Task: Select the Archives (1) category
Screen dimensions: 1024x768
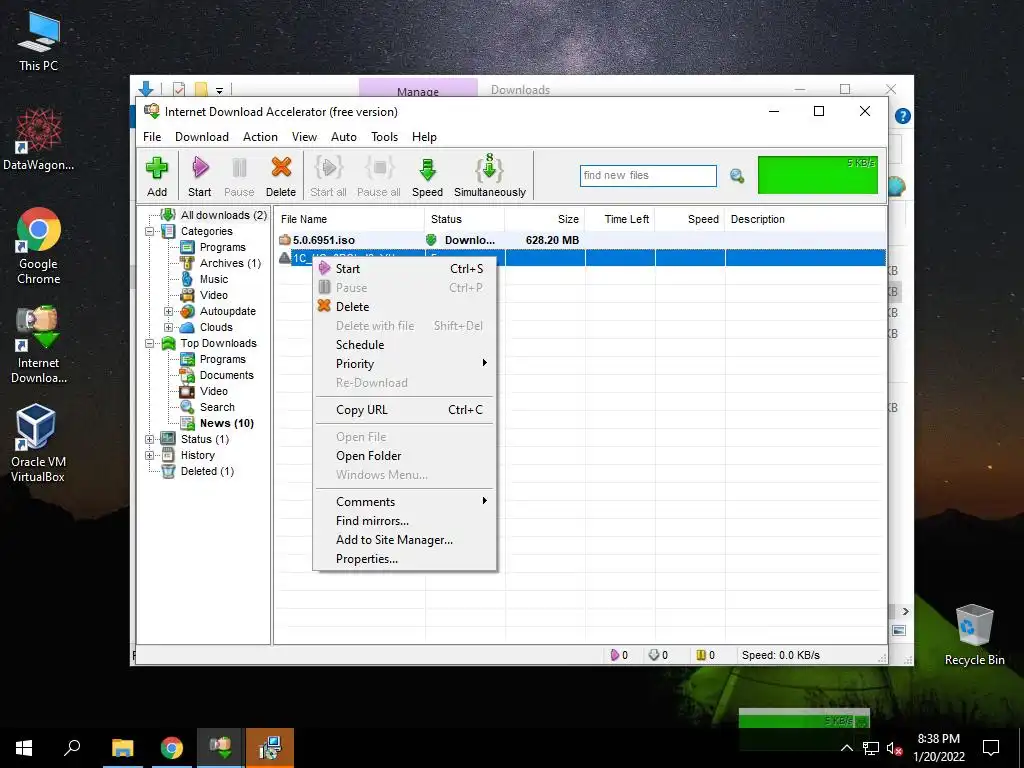Action: coord(230,263)
